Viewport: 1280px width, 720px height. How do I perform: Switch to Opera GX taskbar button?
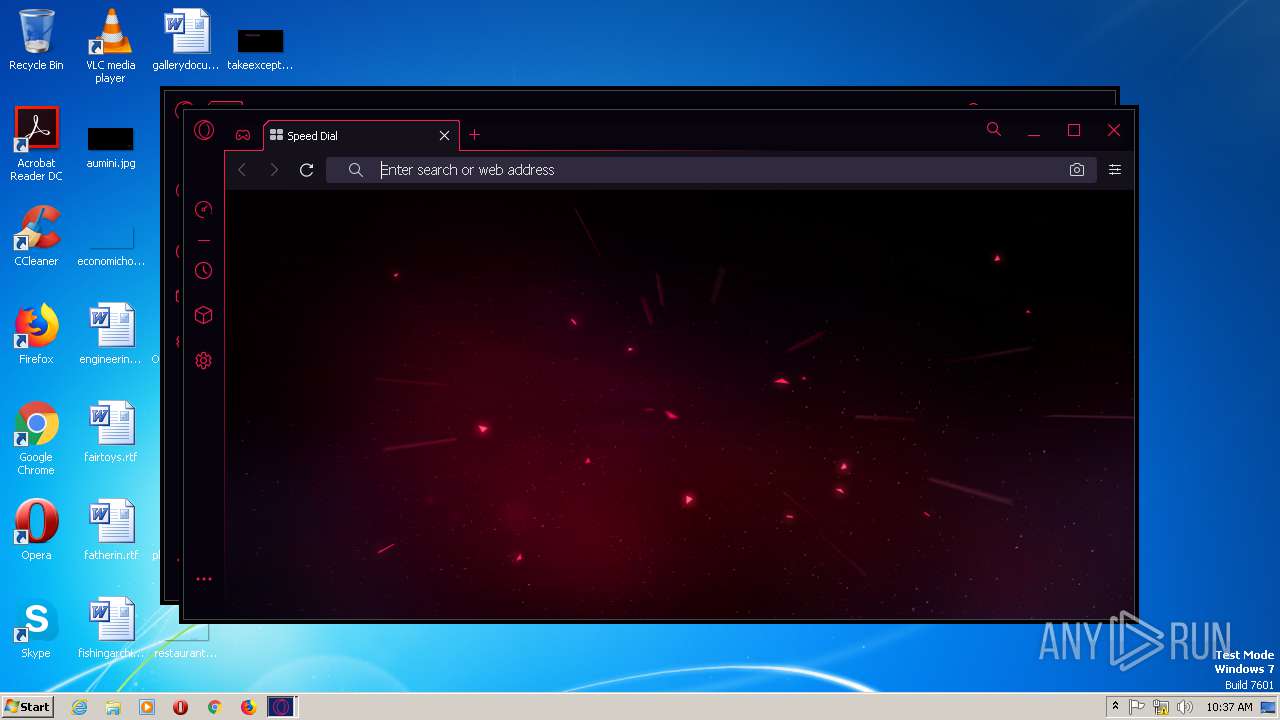[x=282, y=707]
